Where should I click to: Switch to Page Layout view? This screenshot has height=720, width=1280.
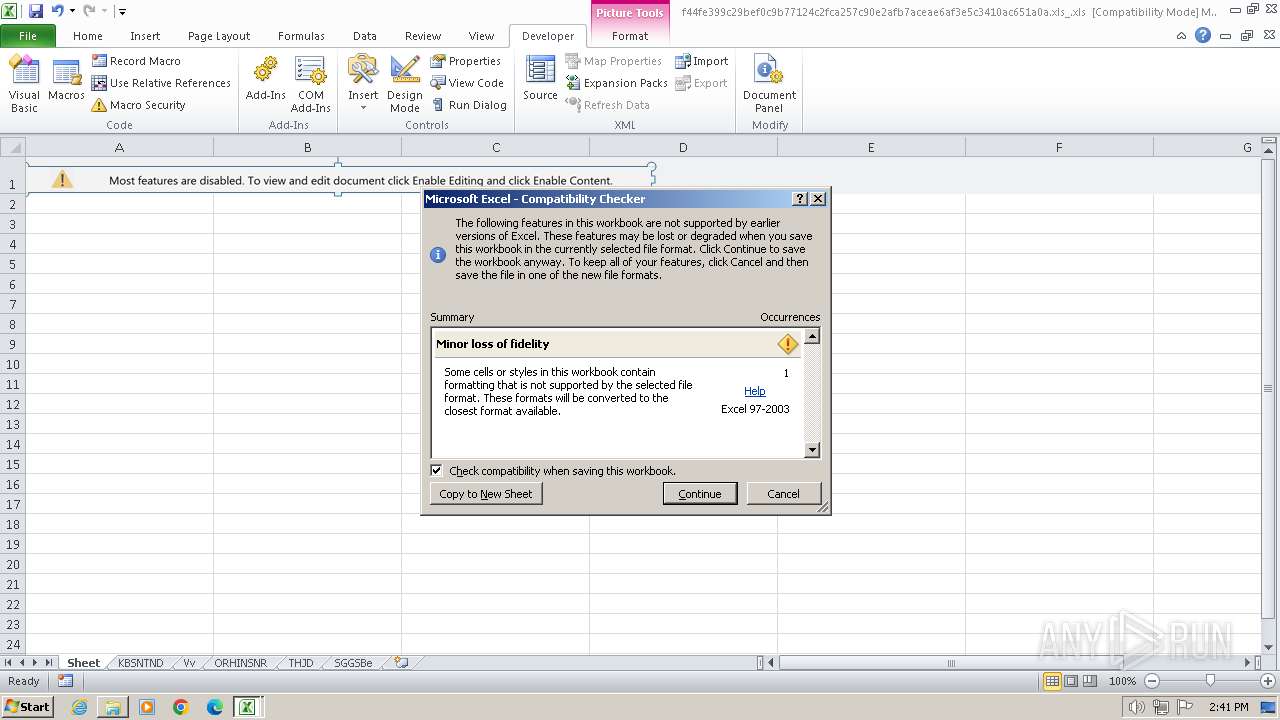(1071, 681)
